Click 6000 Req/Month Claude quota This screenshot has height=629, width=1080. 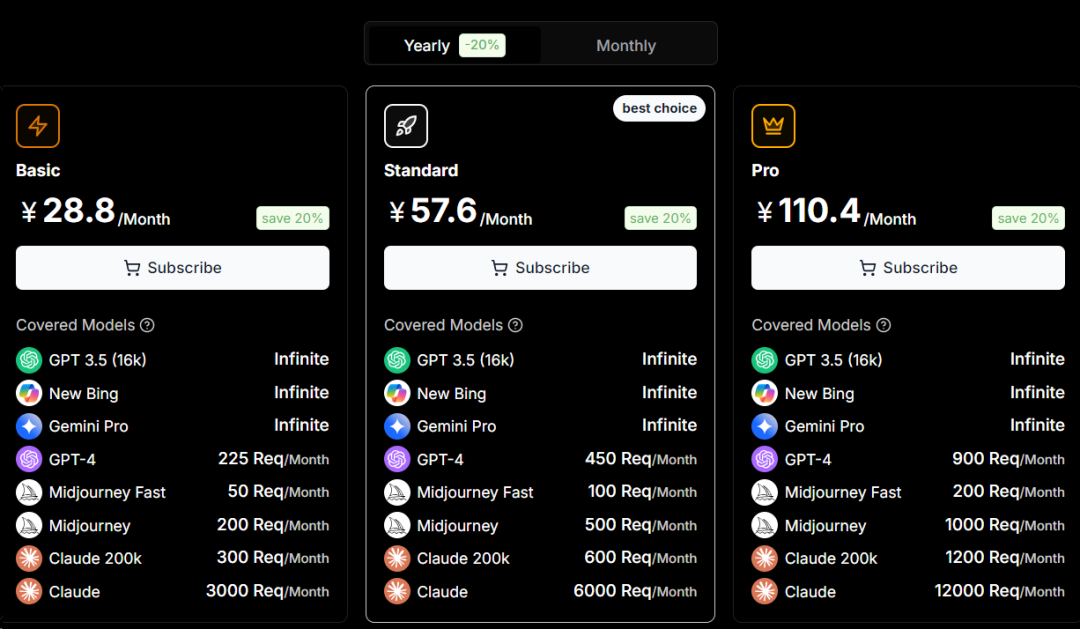[635, 591]
